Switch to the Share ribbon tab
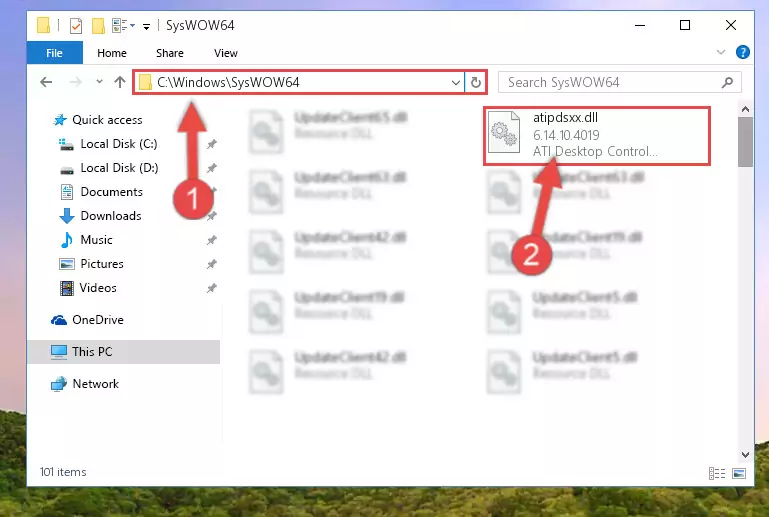 coord(170,53)
